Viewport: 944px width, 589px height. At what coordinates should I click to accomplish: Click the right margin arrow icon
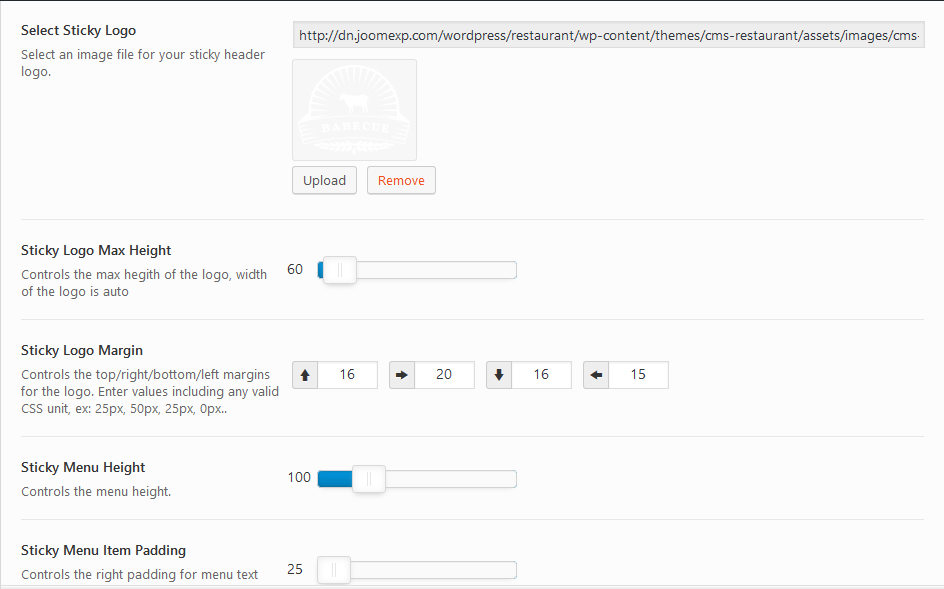tap(402, 375)
